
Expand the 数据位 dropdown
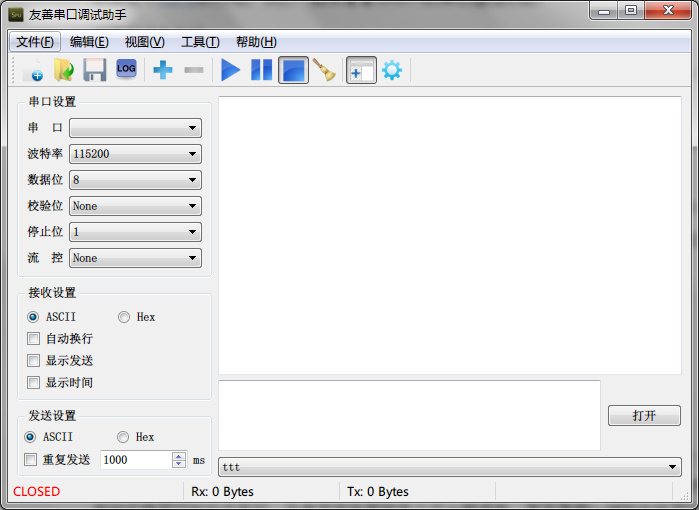pyautogui.click(x=136, y=180)
